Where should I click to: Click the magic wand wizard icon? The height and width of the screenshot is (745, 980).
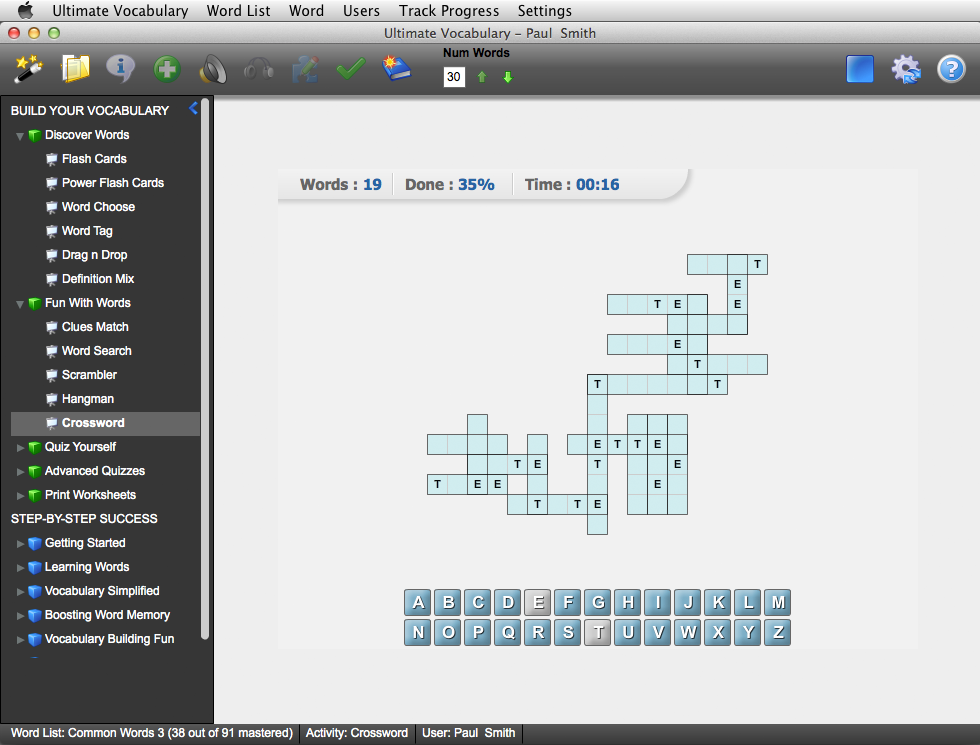(x=27, y=69)
